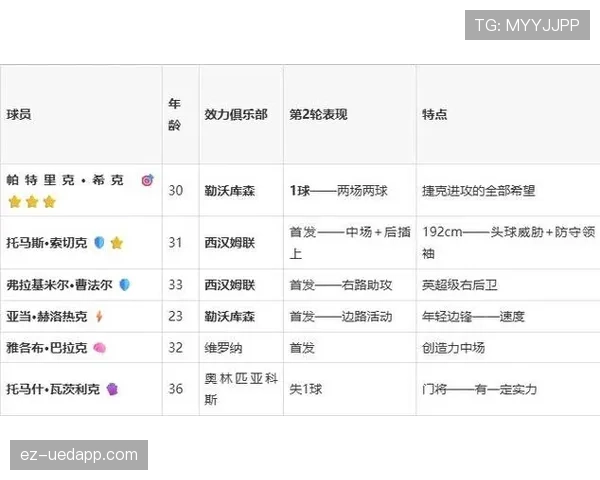This screenshot has height=480, width=600.
Task: Click 西汉姆联 in 托马斯·索切克's row
Action: pyautogui.click(x=230, y=243)
